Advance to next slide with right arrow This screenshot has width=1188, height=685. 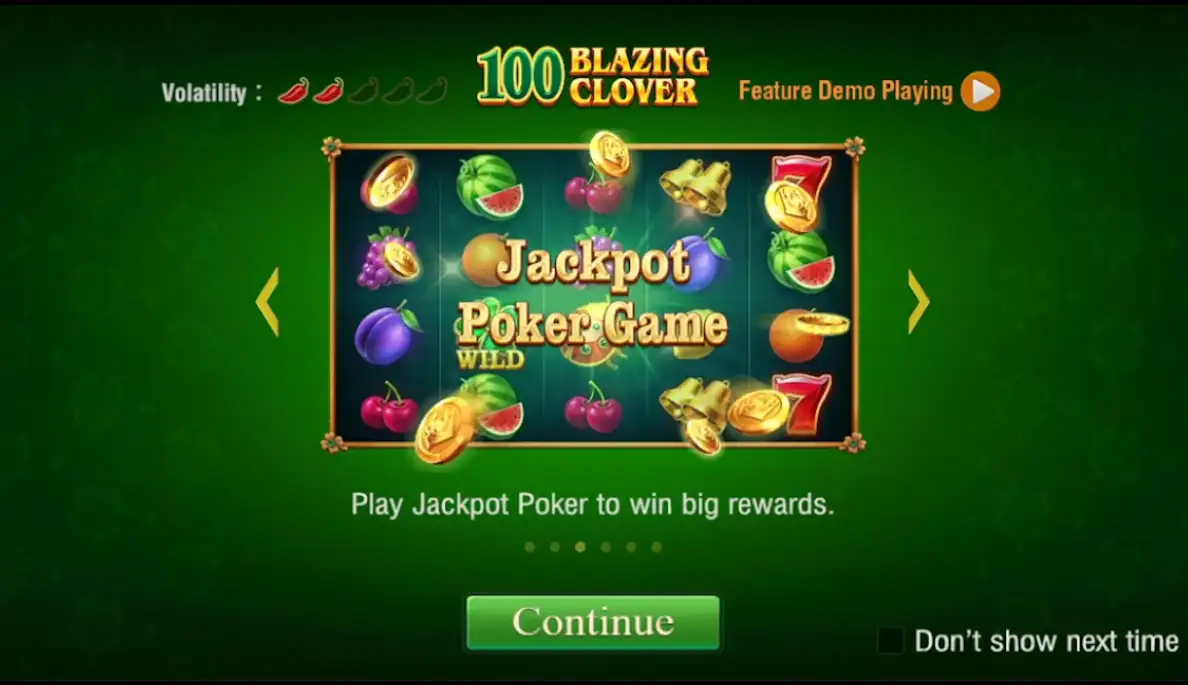pyautogui.click(x=918, y=302)
